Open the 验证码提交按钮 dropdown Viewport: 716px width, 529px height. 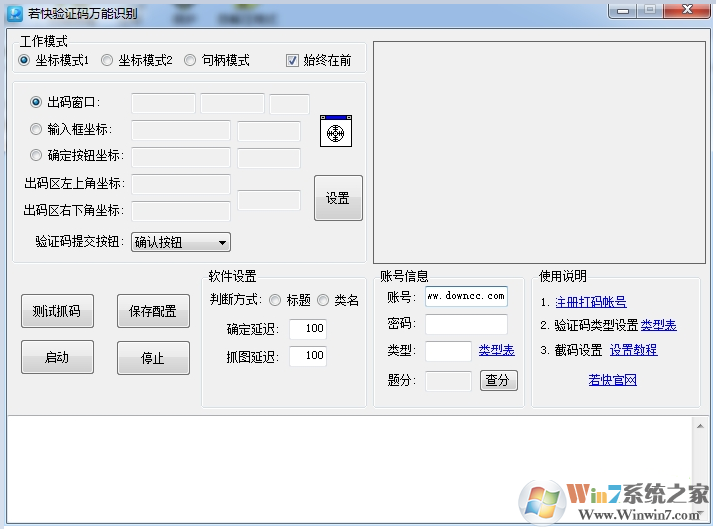[x=181, y=242]
